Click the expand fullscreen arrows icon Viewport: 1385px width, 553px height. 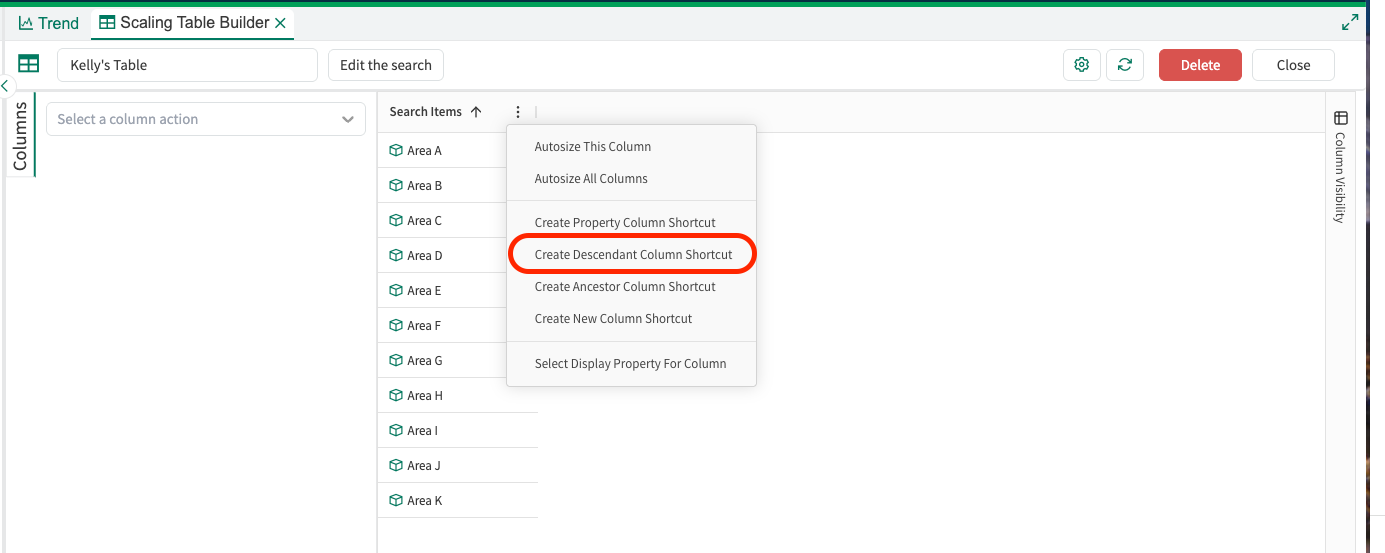click(1349, 22)
